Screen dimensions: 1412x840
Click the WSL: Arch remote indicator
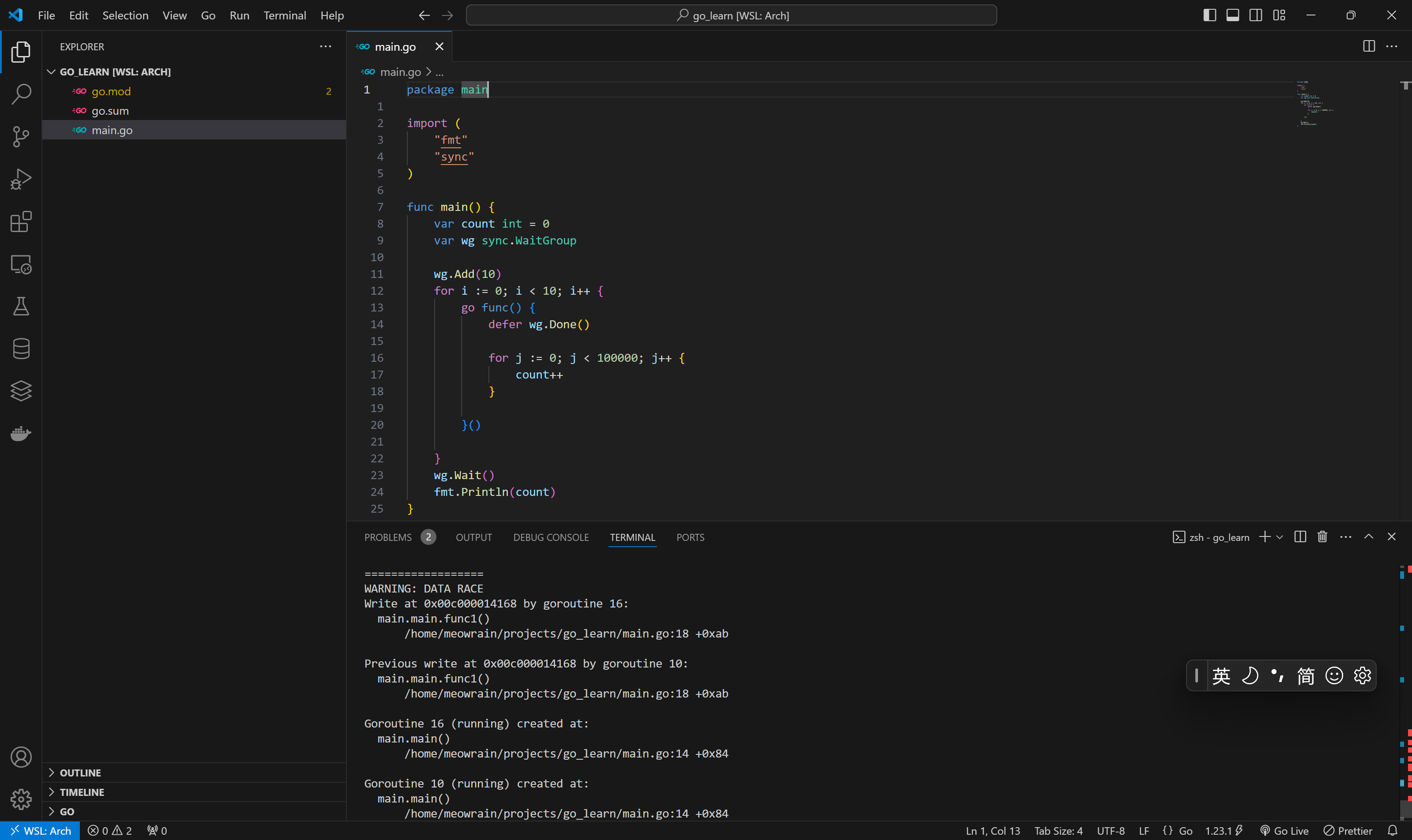click(40, 830)
